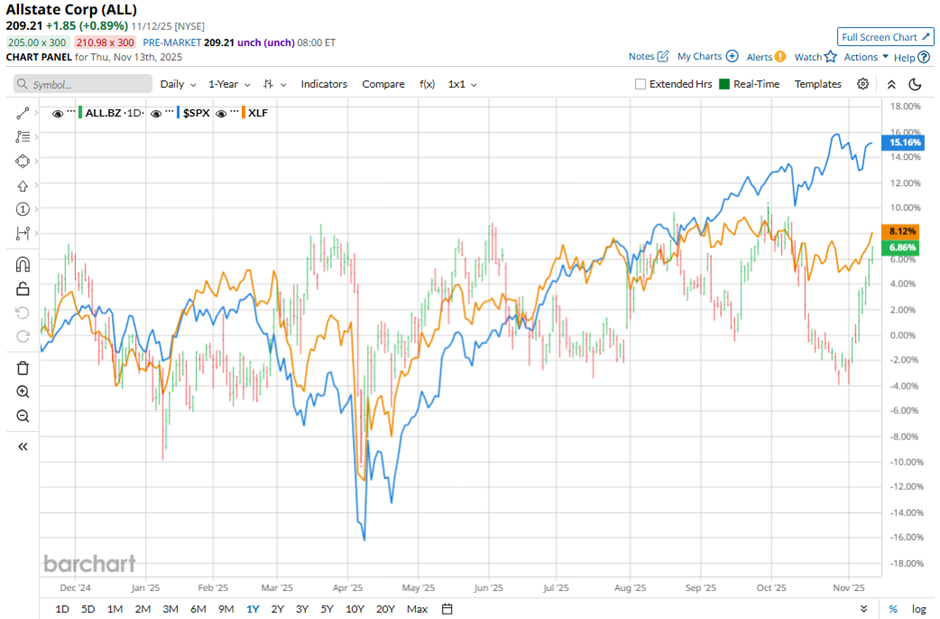The height and width of the screenshot is (619, 940).
Task: Click the XLF orange color marker
Action: click(243, 113)
